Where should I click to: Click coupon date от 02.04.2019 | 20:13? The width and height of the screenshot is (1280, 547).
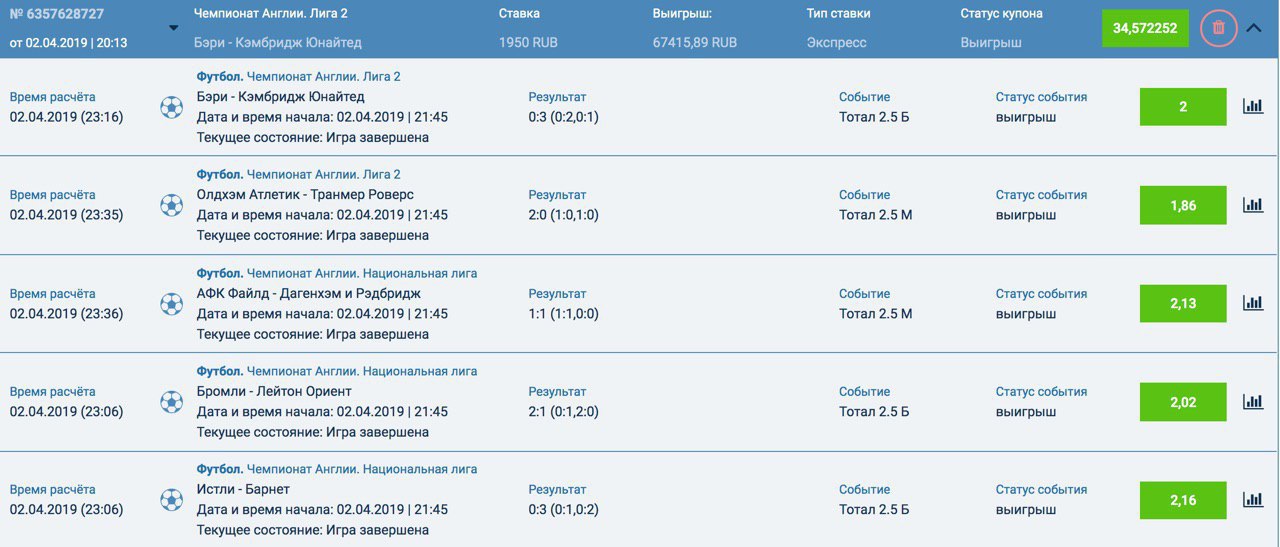pyautogui.click(x=68, y=43)
